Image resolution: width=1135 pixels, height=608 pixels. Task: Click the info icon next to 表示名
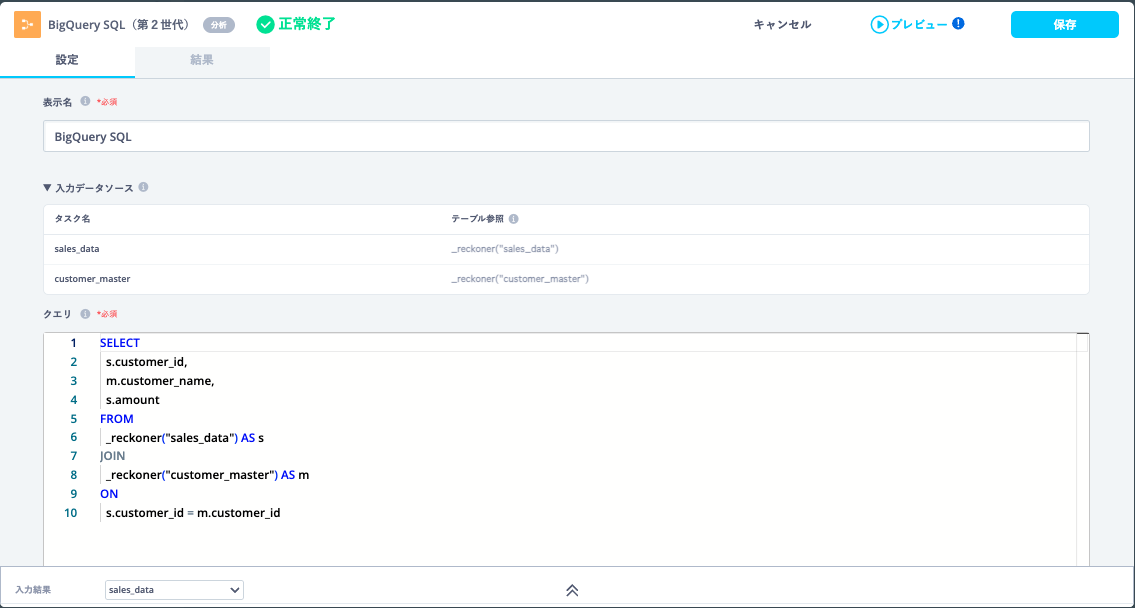85,101
